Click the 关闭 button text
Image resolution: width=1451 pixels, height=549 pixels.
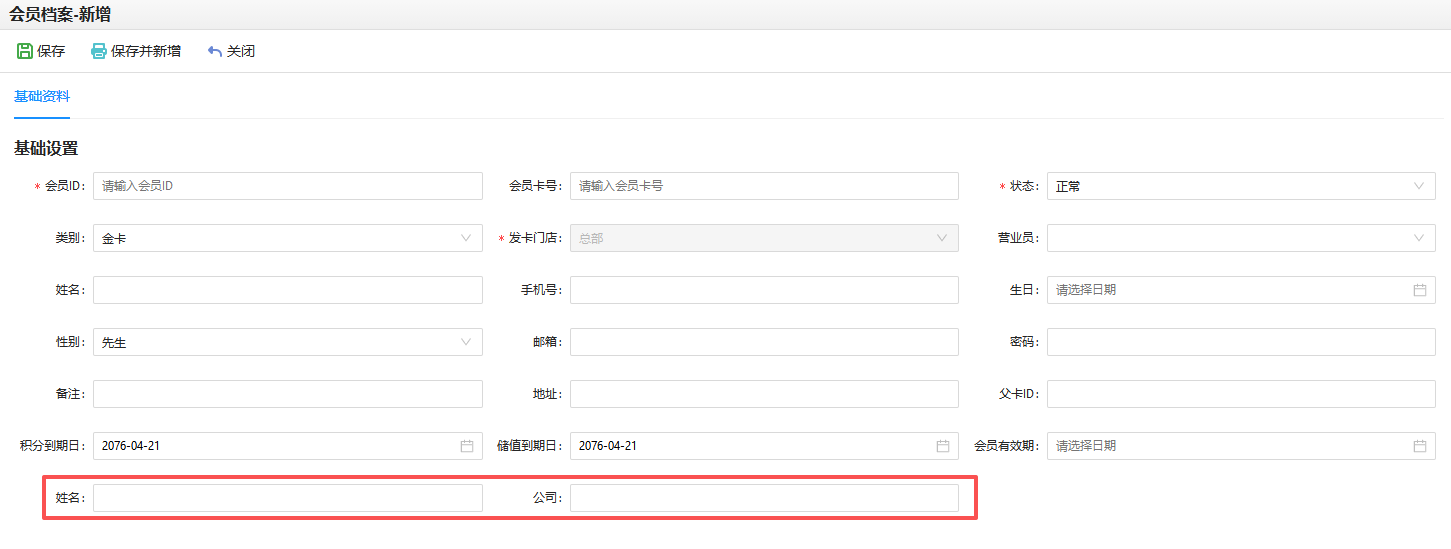point(241,51)
